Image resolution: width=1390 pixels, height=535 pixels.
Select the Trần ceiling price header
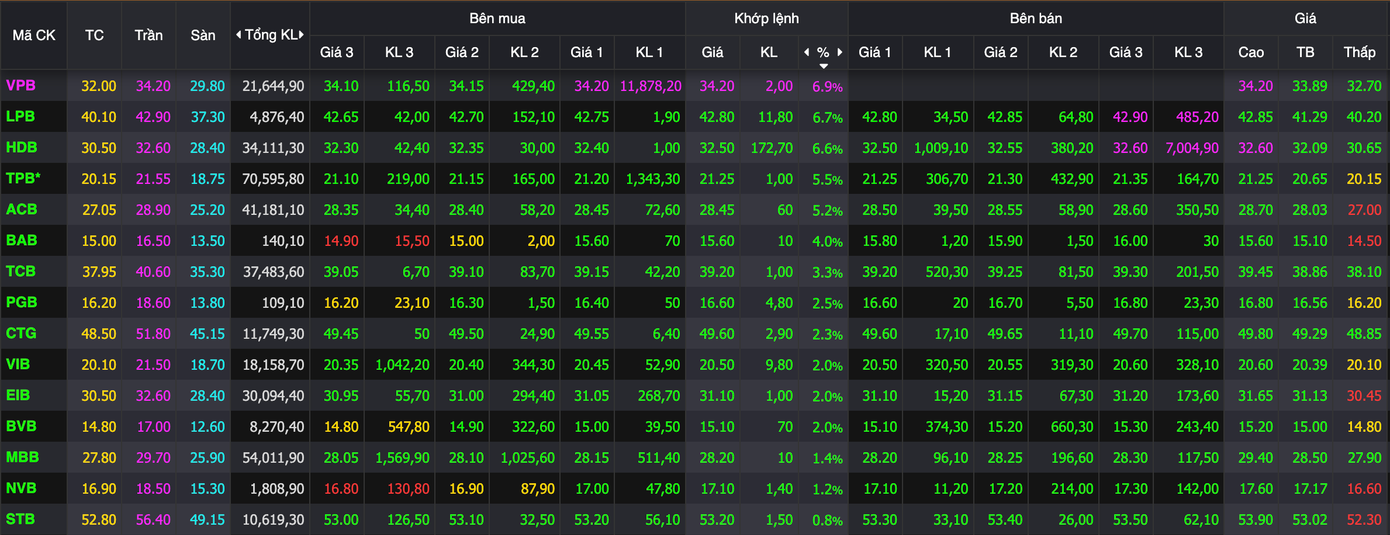pos(148,35)
